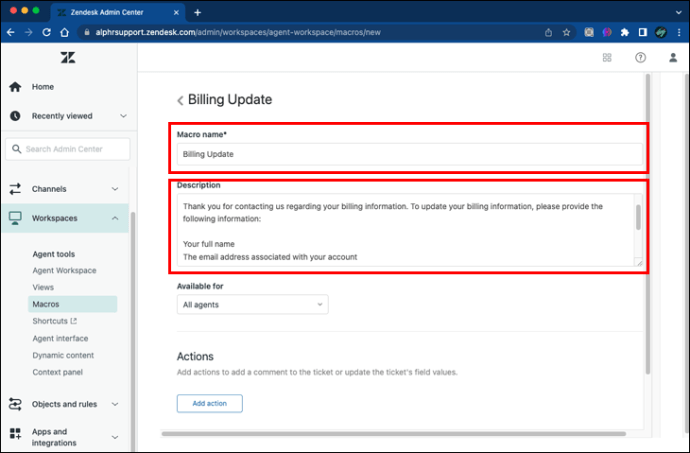Open Agent Workspace menu item
The width and height of the screenshot is (690, 453).
click(x=64, y=270)
